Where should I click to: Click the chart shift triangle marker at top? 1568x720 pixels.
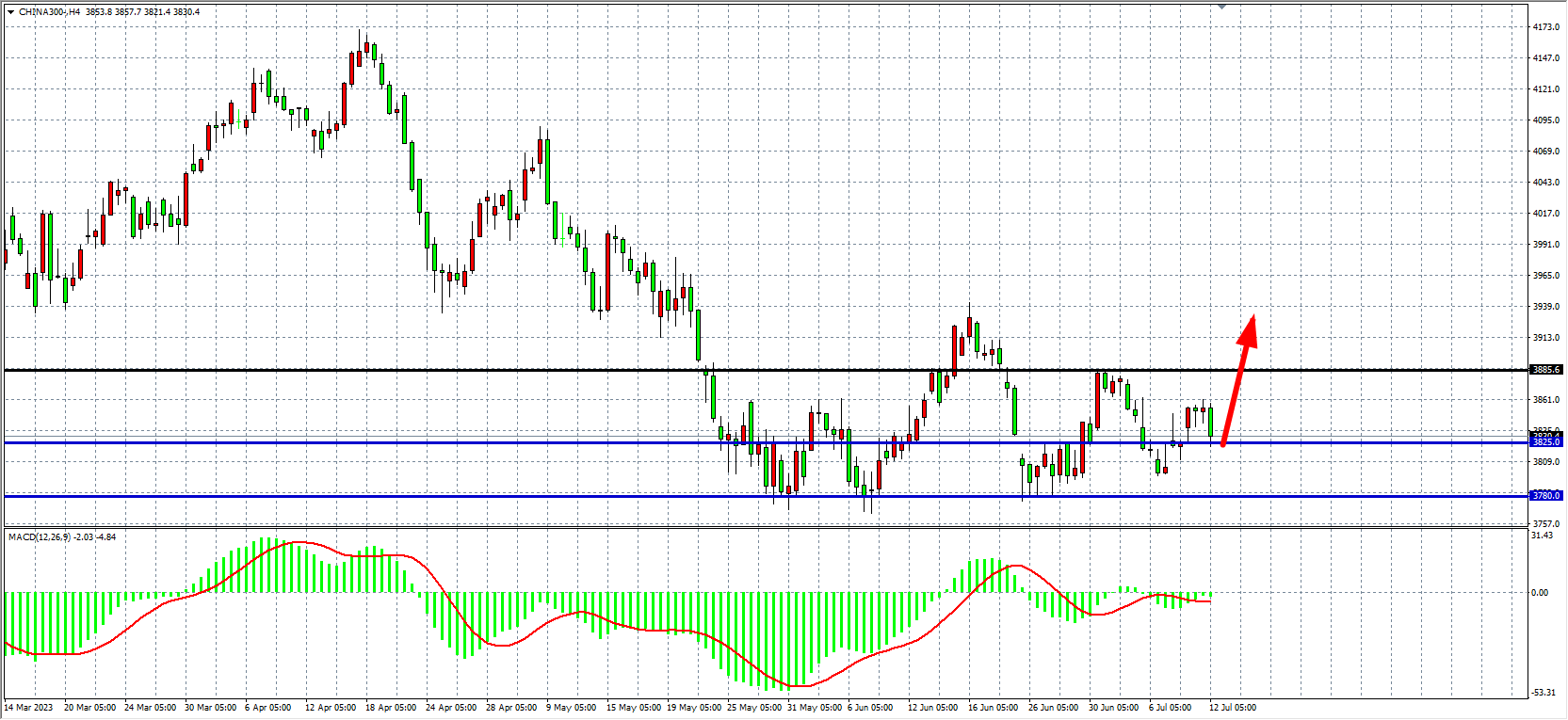click(1221, 7)
